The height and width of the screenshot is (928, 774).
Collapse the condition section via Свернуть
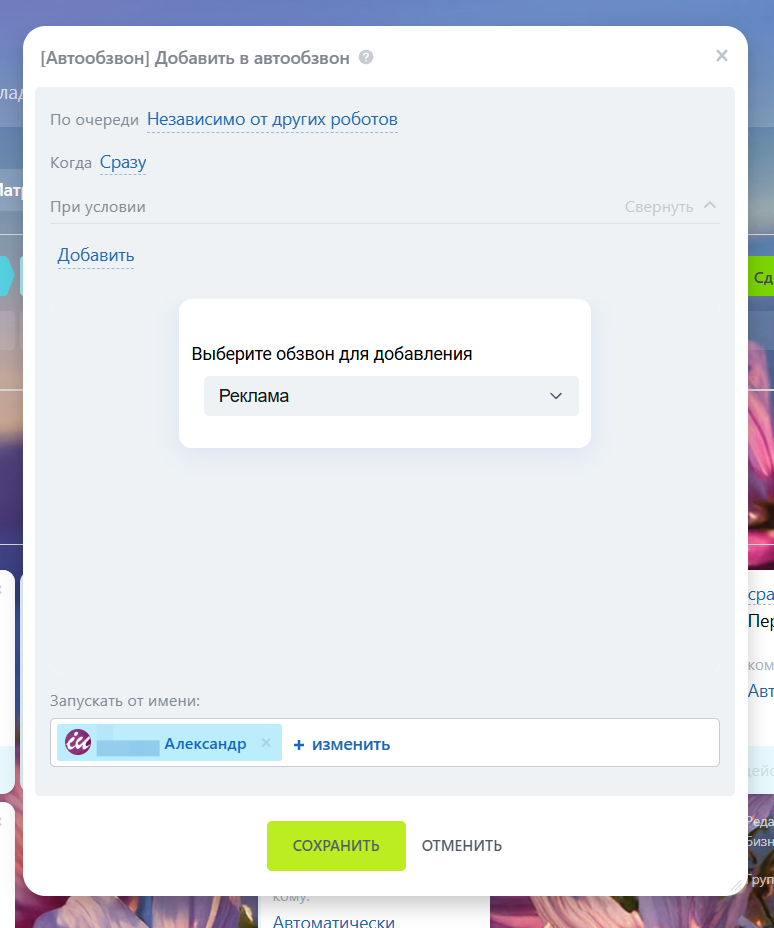click(658, 207)
